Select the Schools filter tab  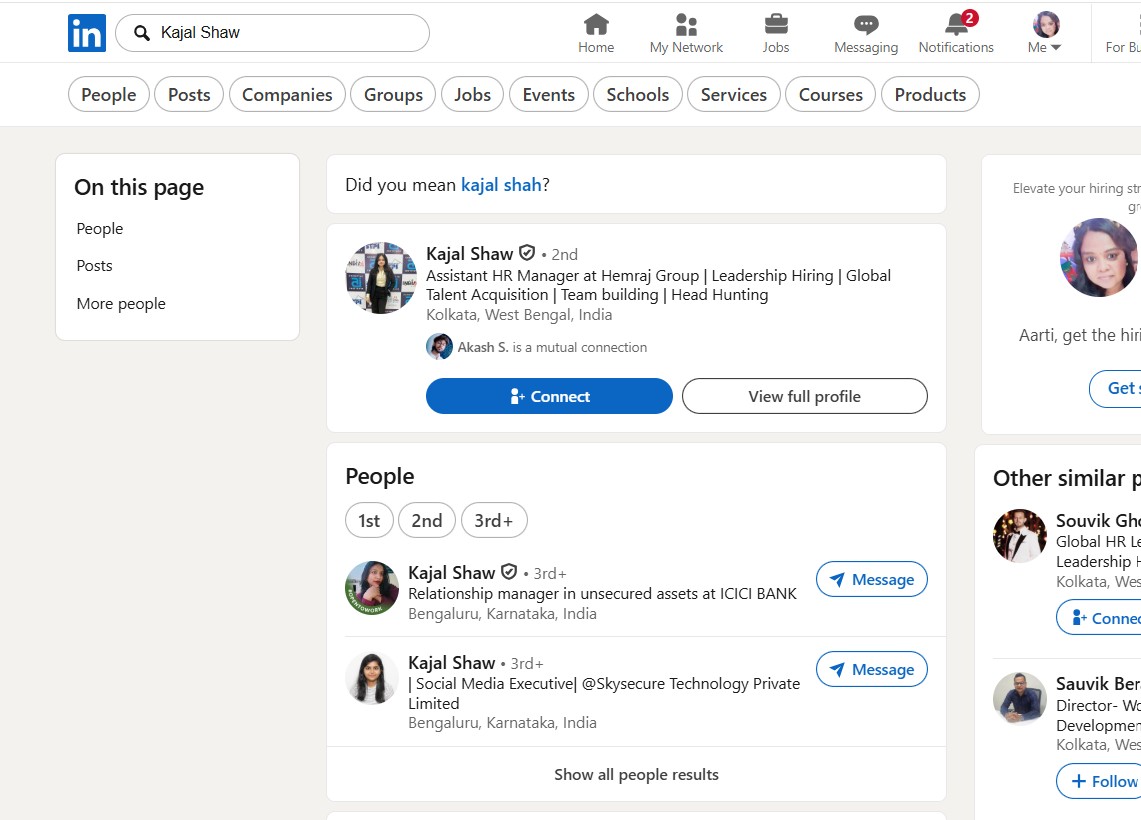pos(637,95)
